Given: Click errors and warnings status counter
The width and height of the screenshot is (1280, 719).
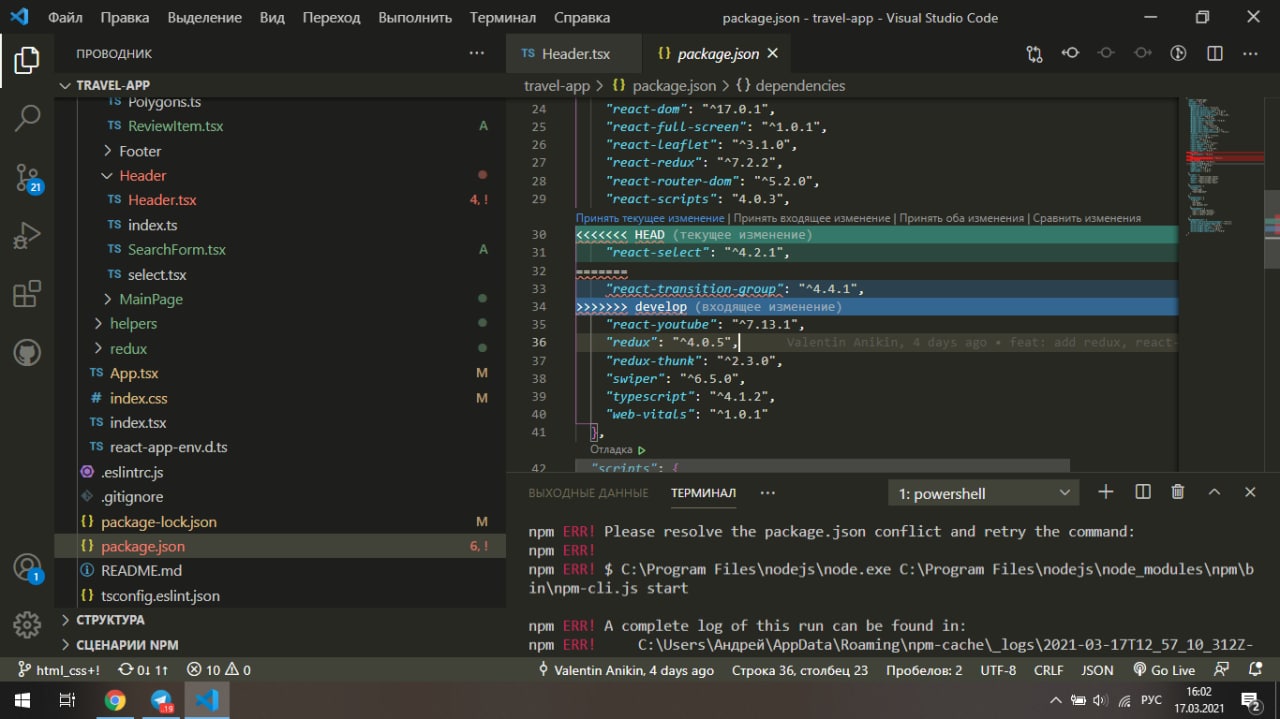Looking at the screenshot, I should click(x=218, y=670).
